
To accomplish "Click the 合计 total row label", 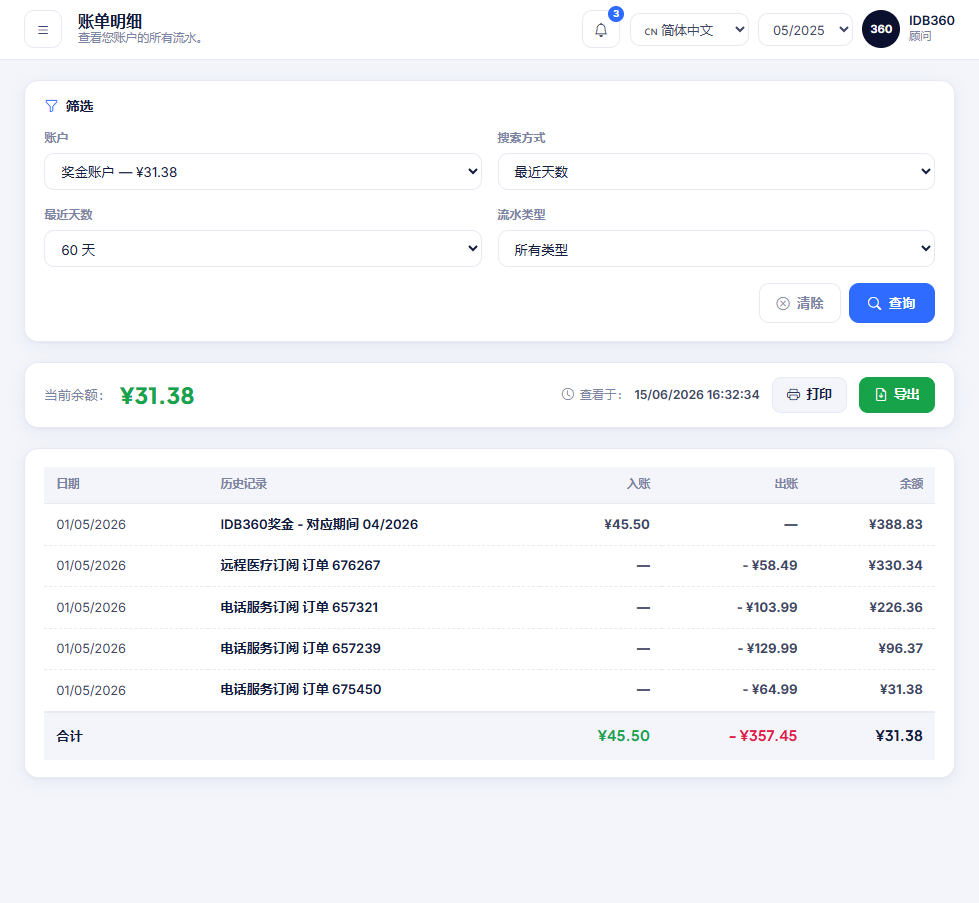I will [x=69, y=736].
